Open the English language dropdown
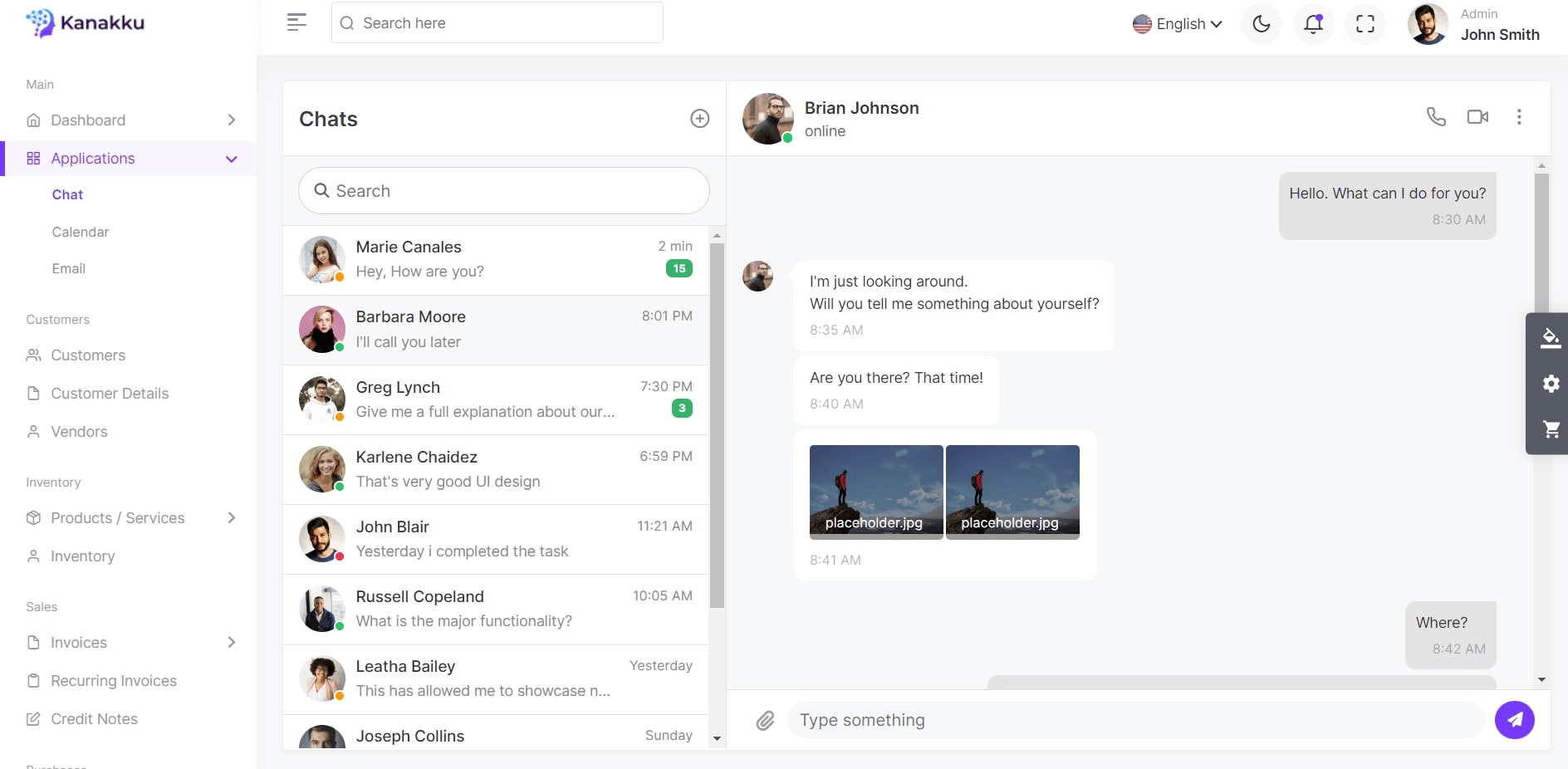The width and height of the screenshot is (1568, 769). click(x=1177, y=24)
